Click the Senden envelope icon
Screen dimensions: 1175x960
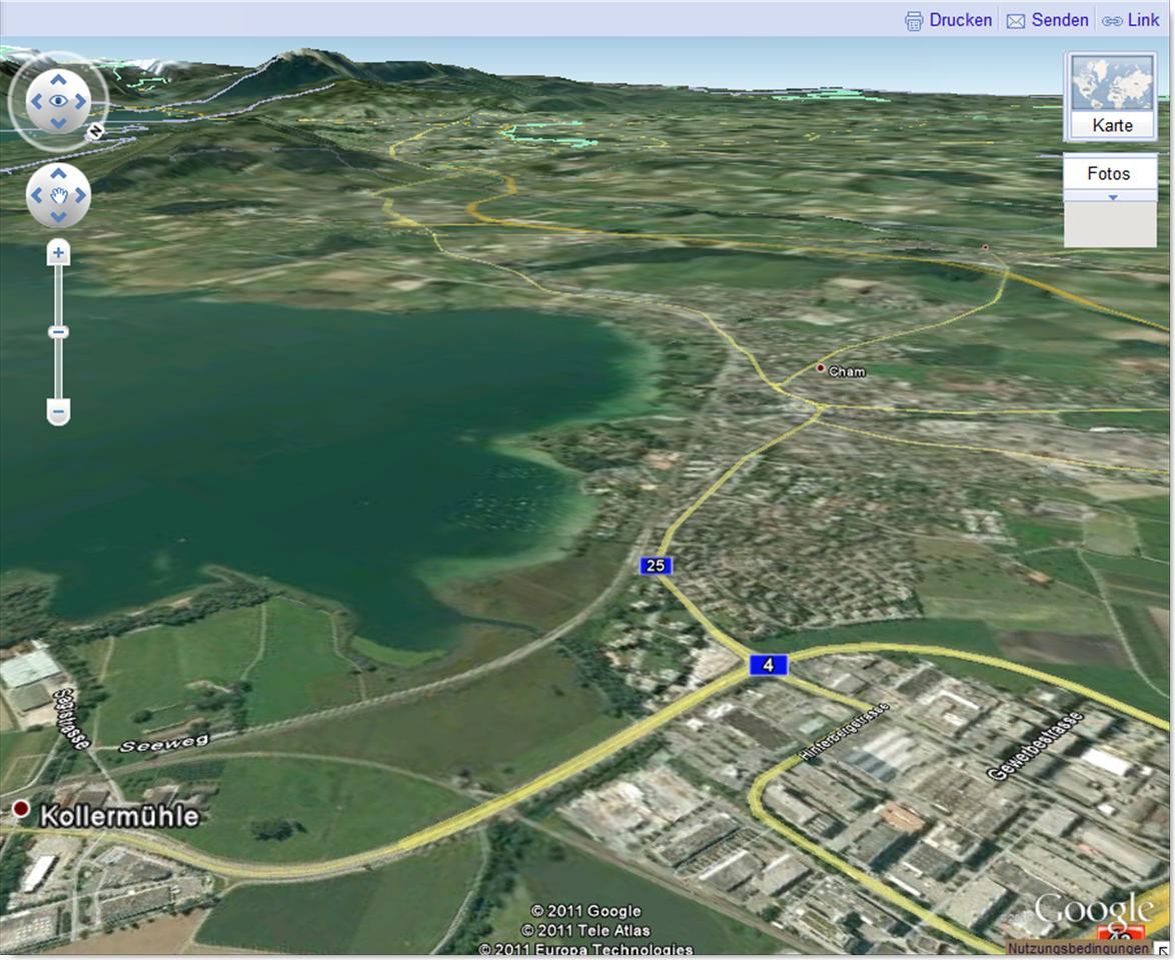click(1015, 21)
